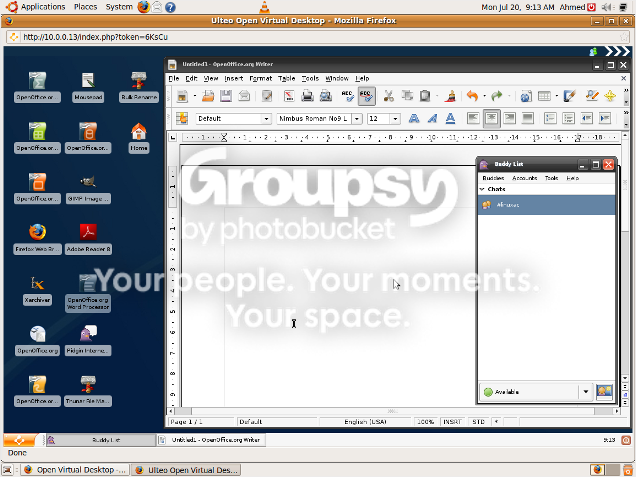Open Adobe Reader 8 desktop icon

point(88,239)
